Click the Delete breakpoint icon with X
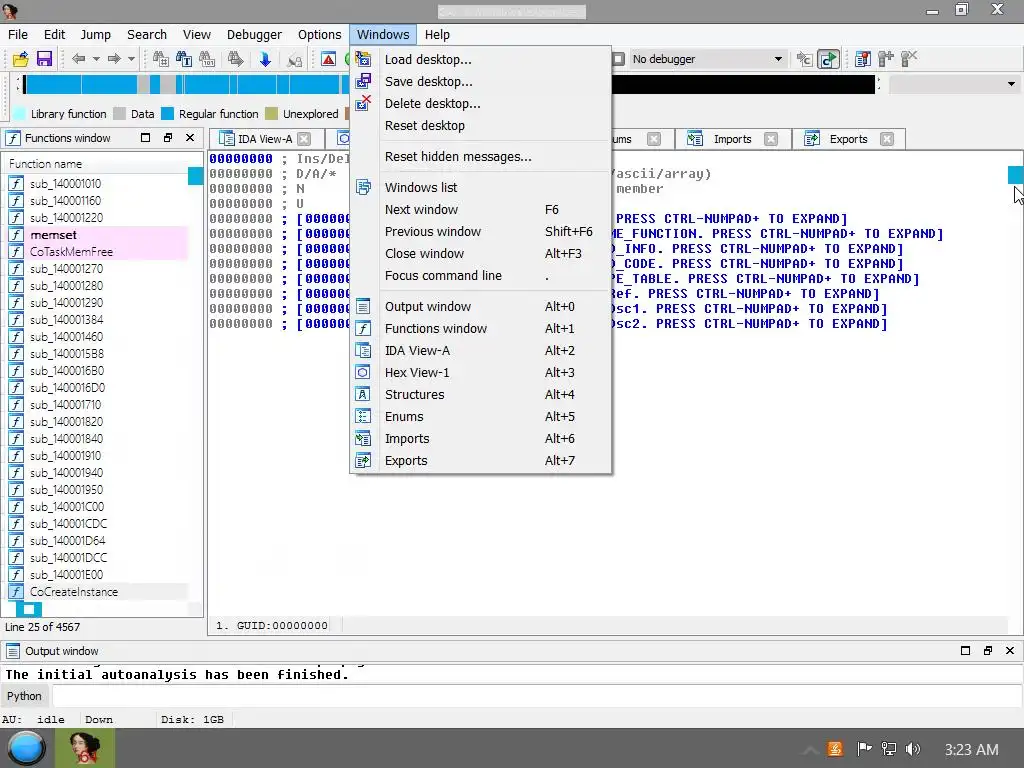The height and width of the screenshot is (768, 1024). click(x=908, y=59)
